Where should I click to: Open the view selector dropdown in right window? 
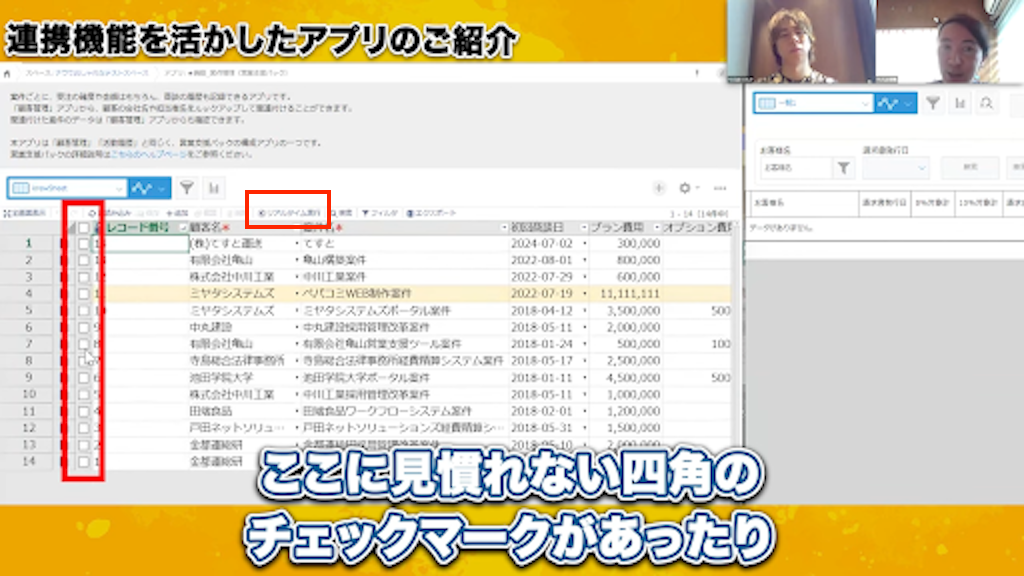[x=814, y=103]
